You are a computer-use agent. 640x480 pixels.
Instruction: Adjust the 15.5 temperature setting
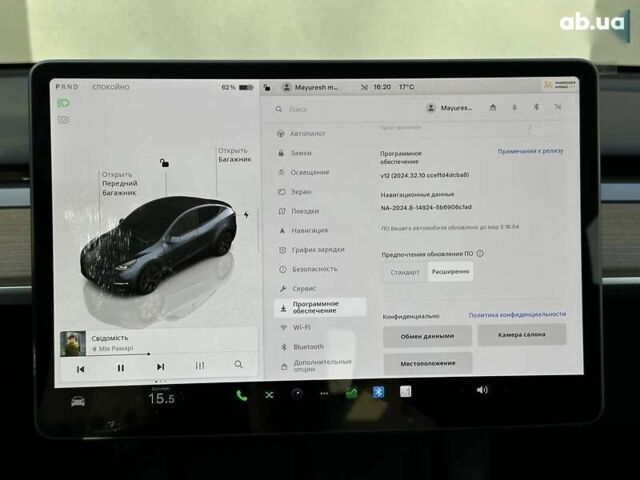[162, 398]
